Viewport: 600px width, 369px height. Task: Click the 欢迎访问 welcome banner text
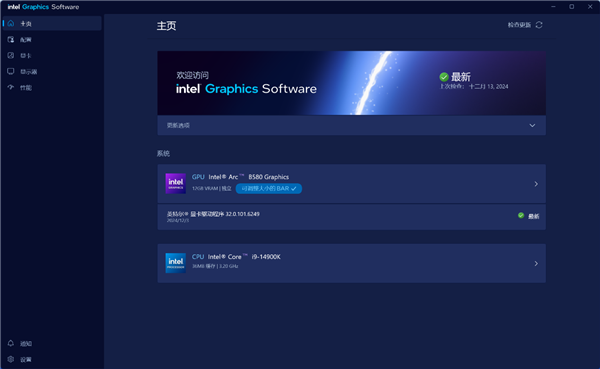pyautogui.click(x=192, y=75)
